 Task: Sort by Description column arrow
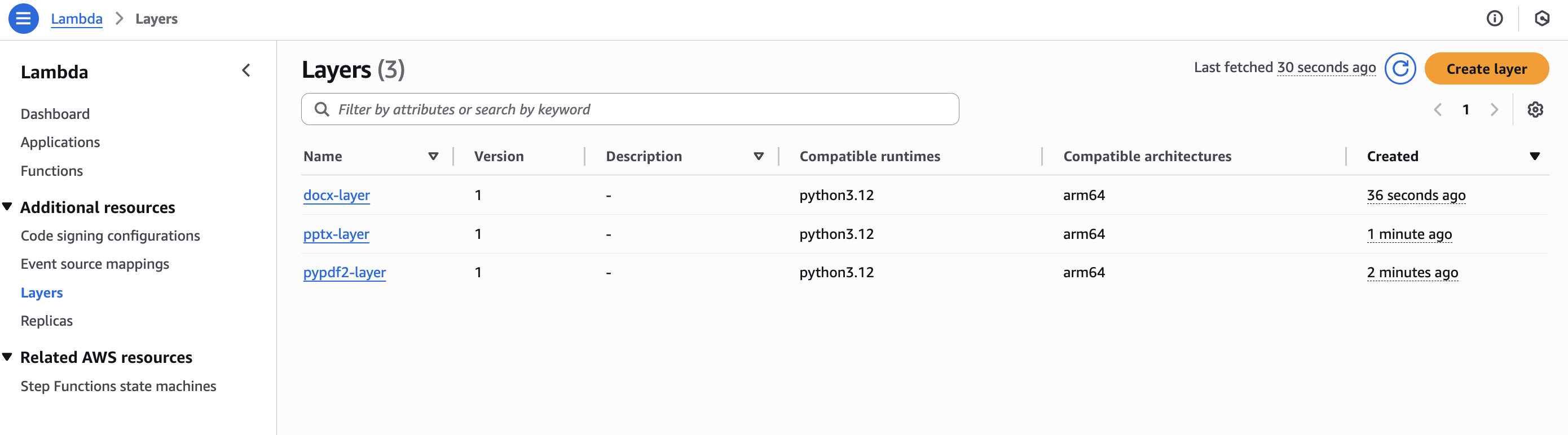[759, 156]
